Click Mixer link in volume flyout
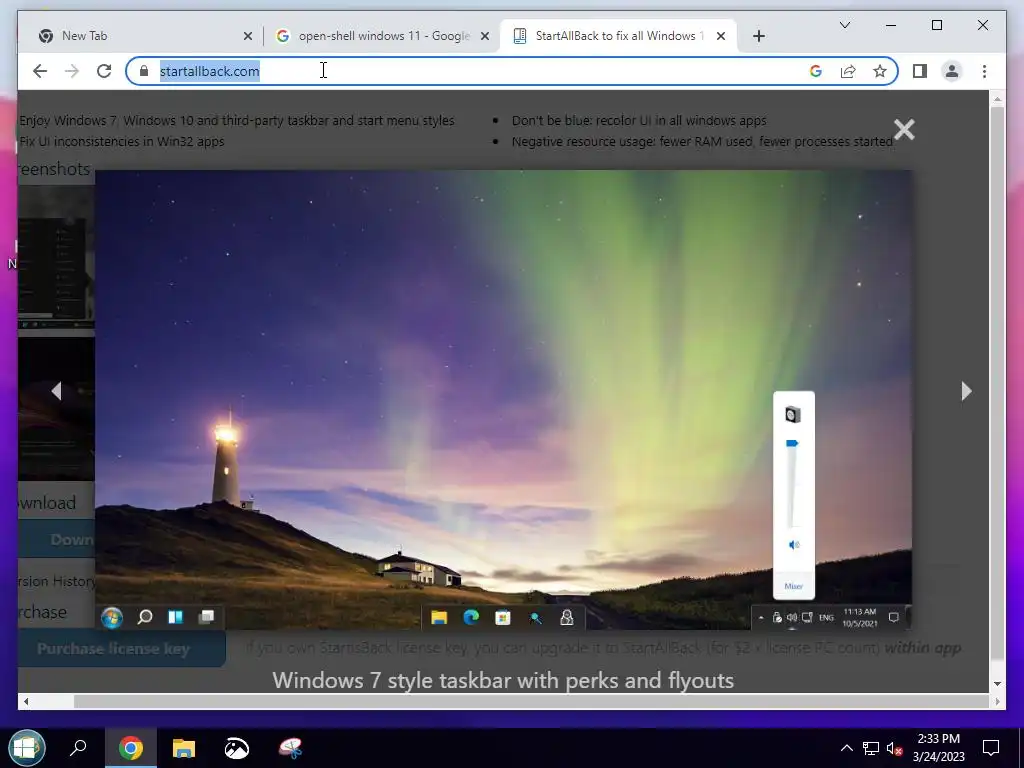Viewport: 1024px width, 768px height. (x=793, y=586)
